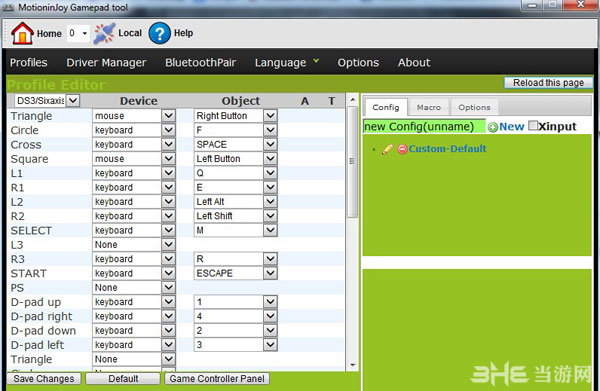Open the controller index dropdown showing 0
The image size is (600, 391).
point(78,33)
